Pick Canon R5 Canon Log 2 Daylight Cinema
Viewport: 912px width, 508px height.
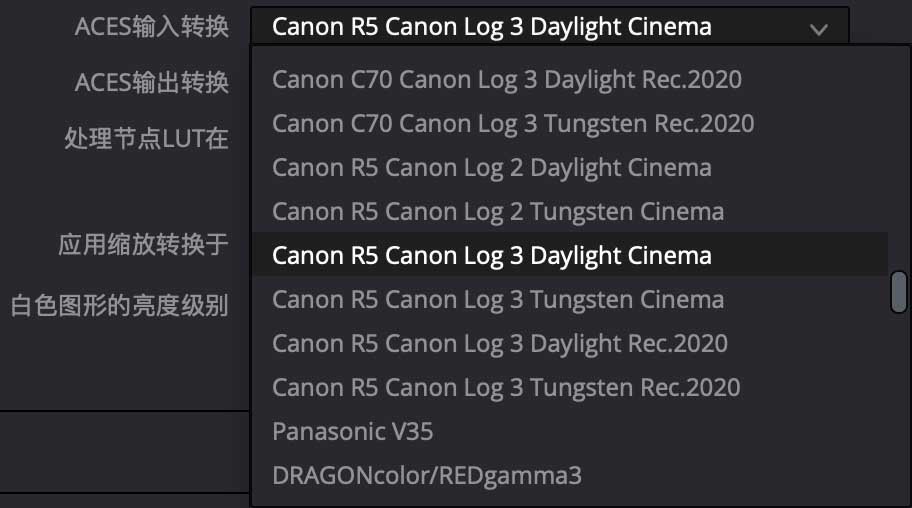point(492,167)
